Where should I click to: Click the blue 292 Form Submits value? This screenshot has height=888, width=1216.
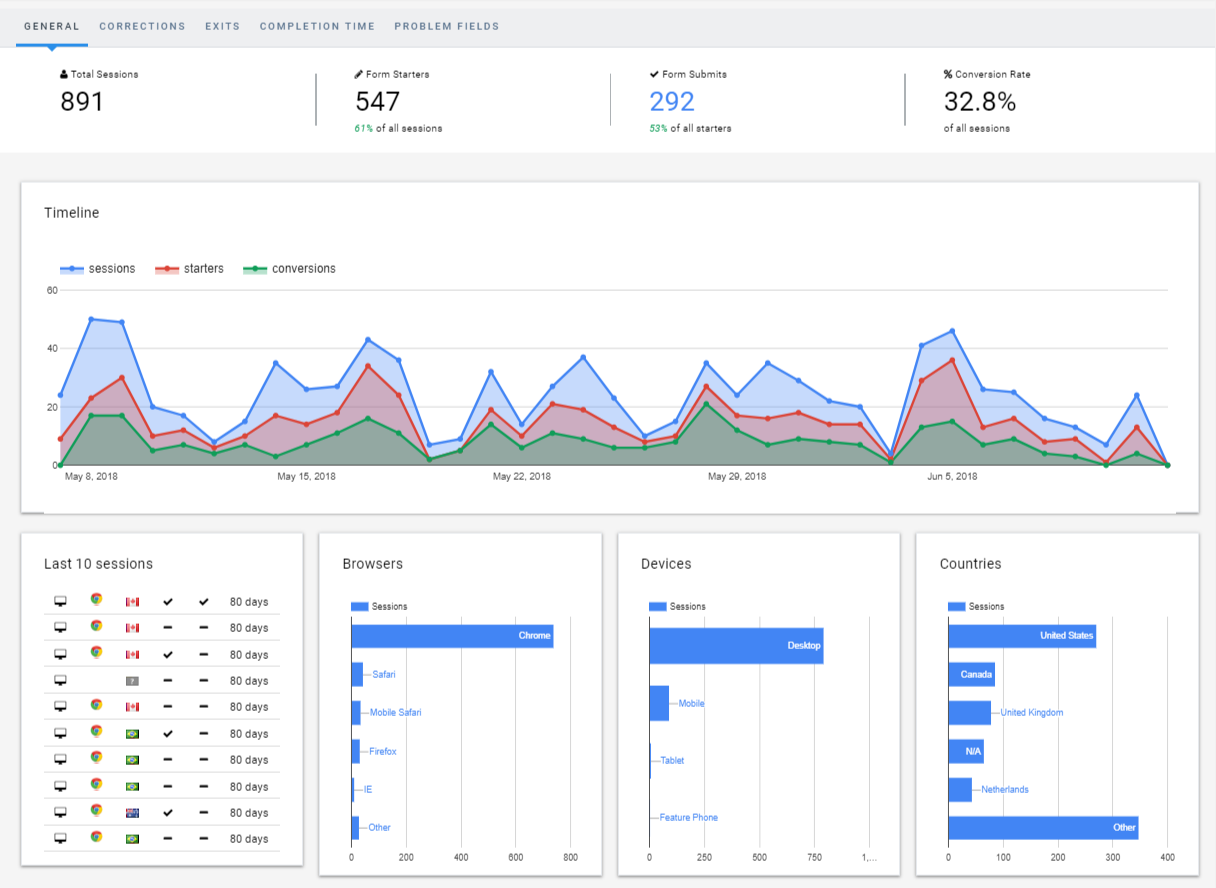(672, 102)
